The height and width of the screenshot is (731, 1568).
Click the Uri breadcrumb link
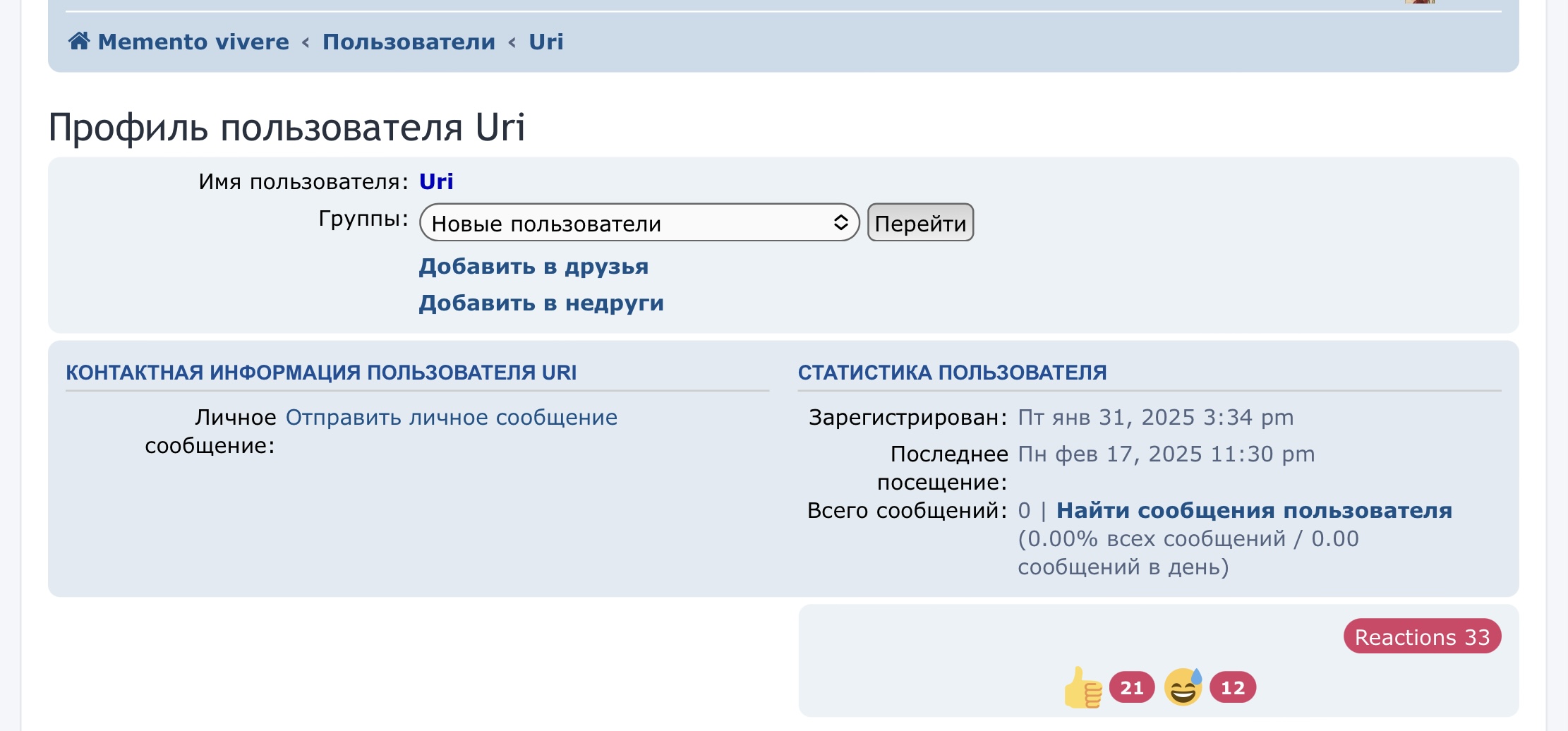pos(546,42)
